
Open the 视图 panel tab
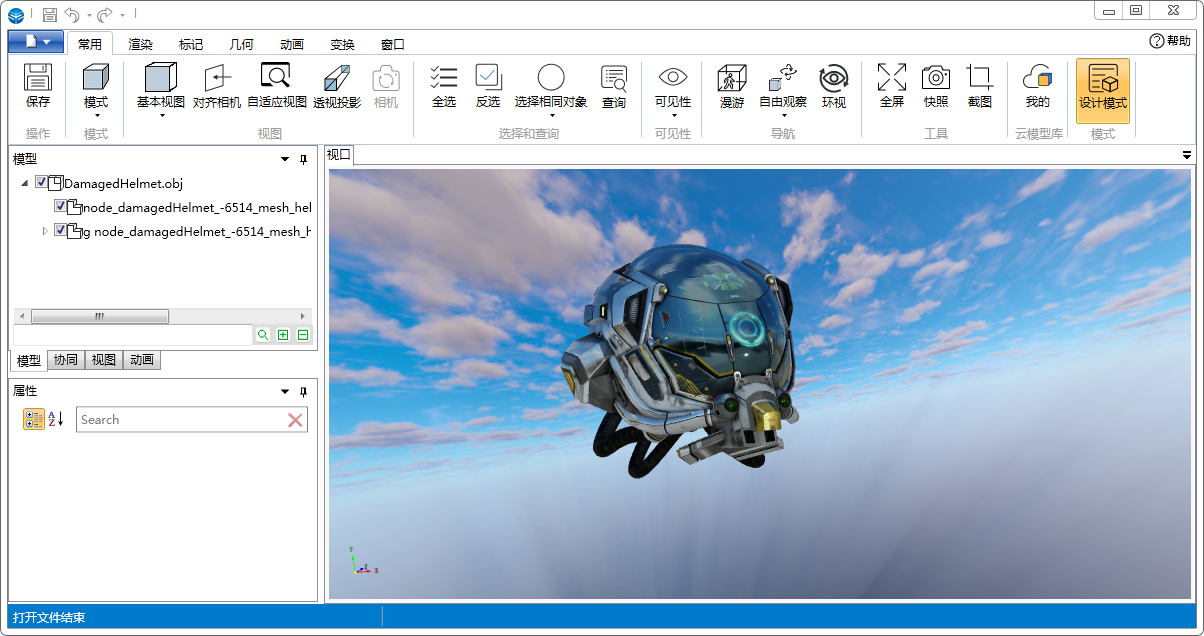click(x=104, y=360)
